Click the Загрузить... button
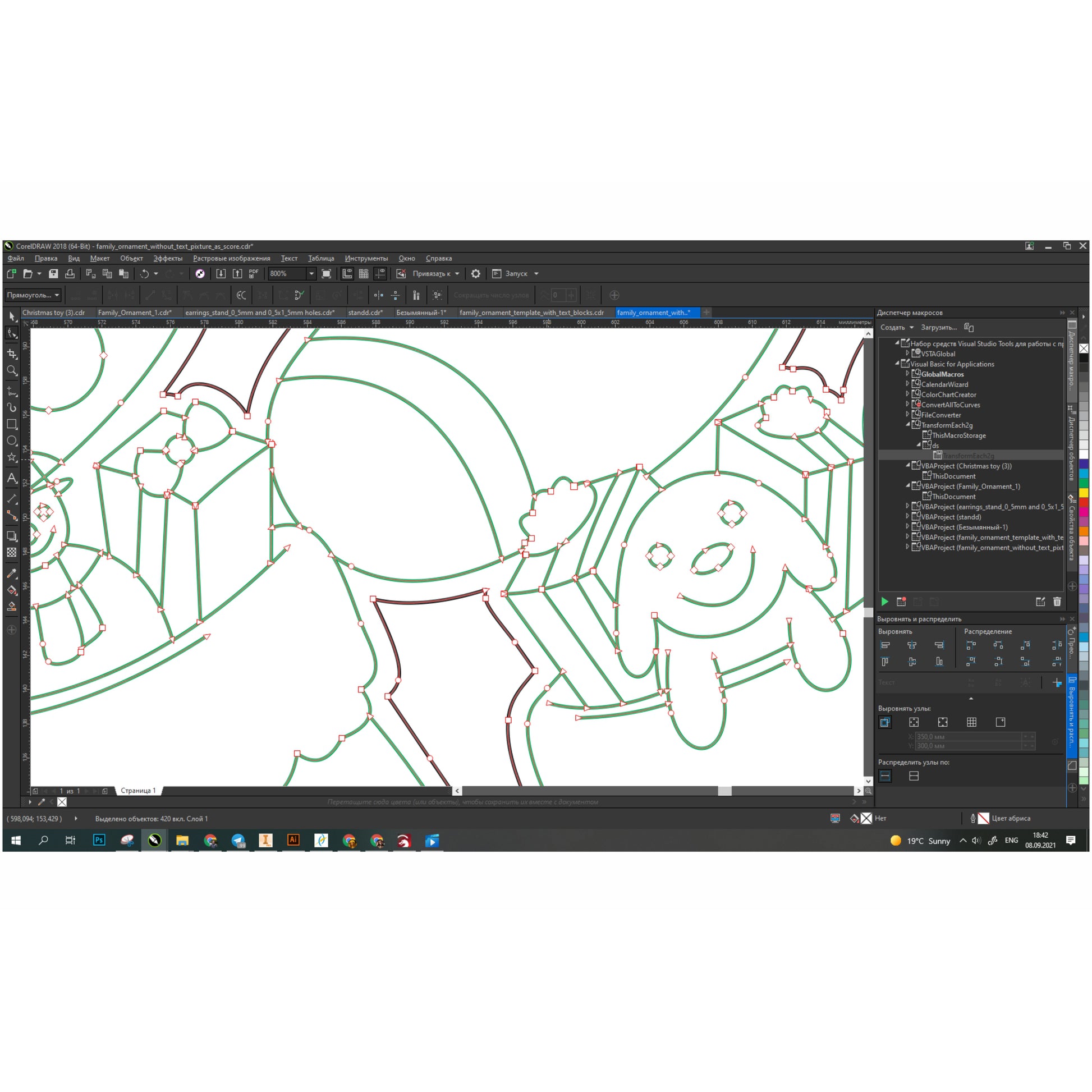This screenshot has height=1092, width=1092. pos(938,327)
